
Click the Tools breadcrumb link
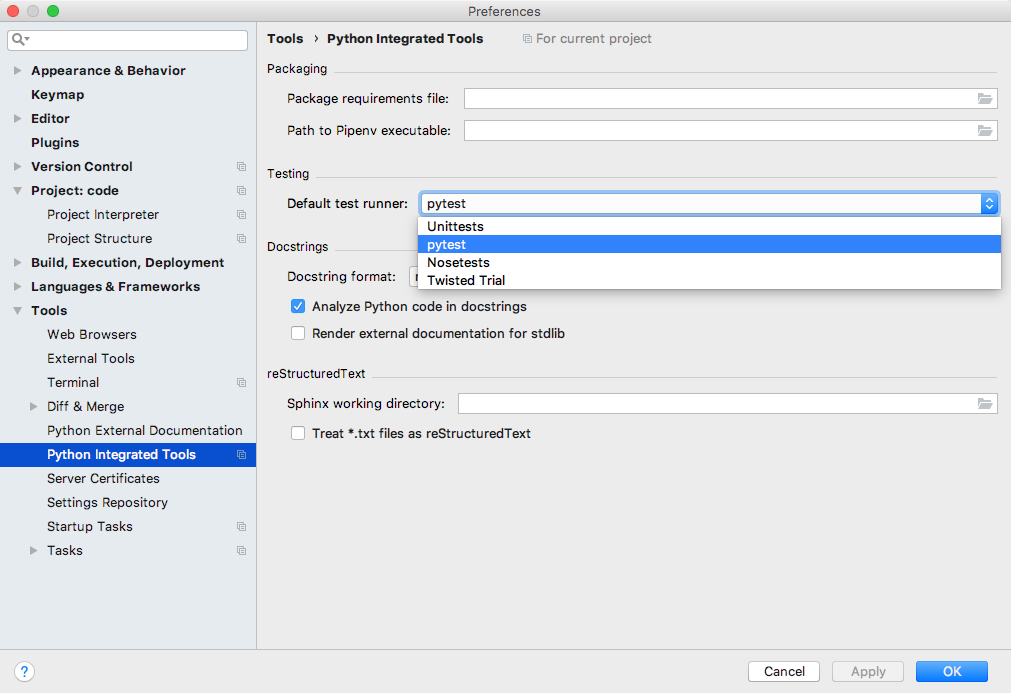(285, 39)
